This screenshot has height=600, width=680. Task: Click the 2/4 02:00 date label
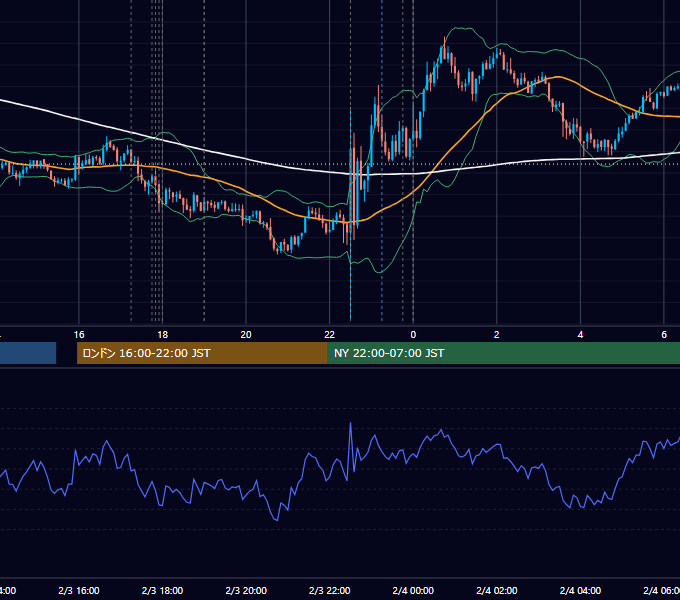tap(497, 590)
